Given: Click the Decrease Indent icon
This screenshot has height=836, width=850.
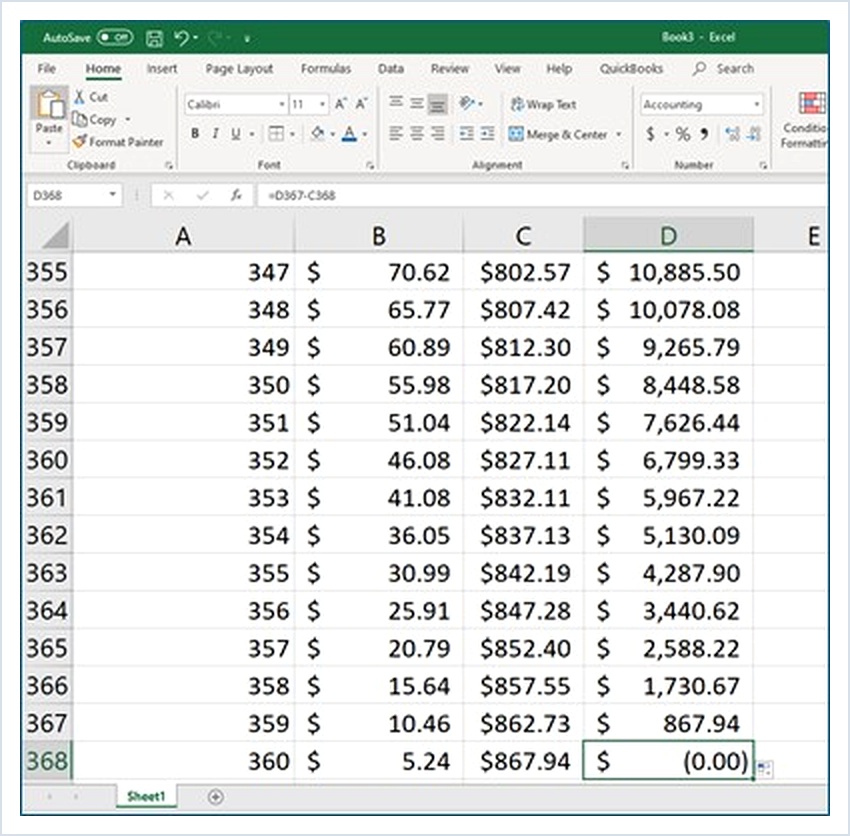Looking at the screenshot, I should [466, 133].
